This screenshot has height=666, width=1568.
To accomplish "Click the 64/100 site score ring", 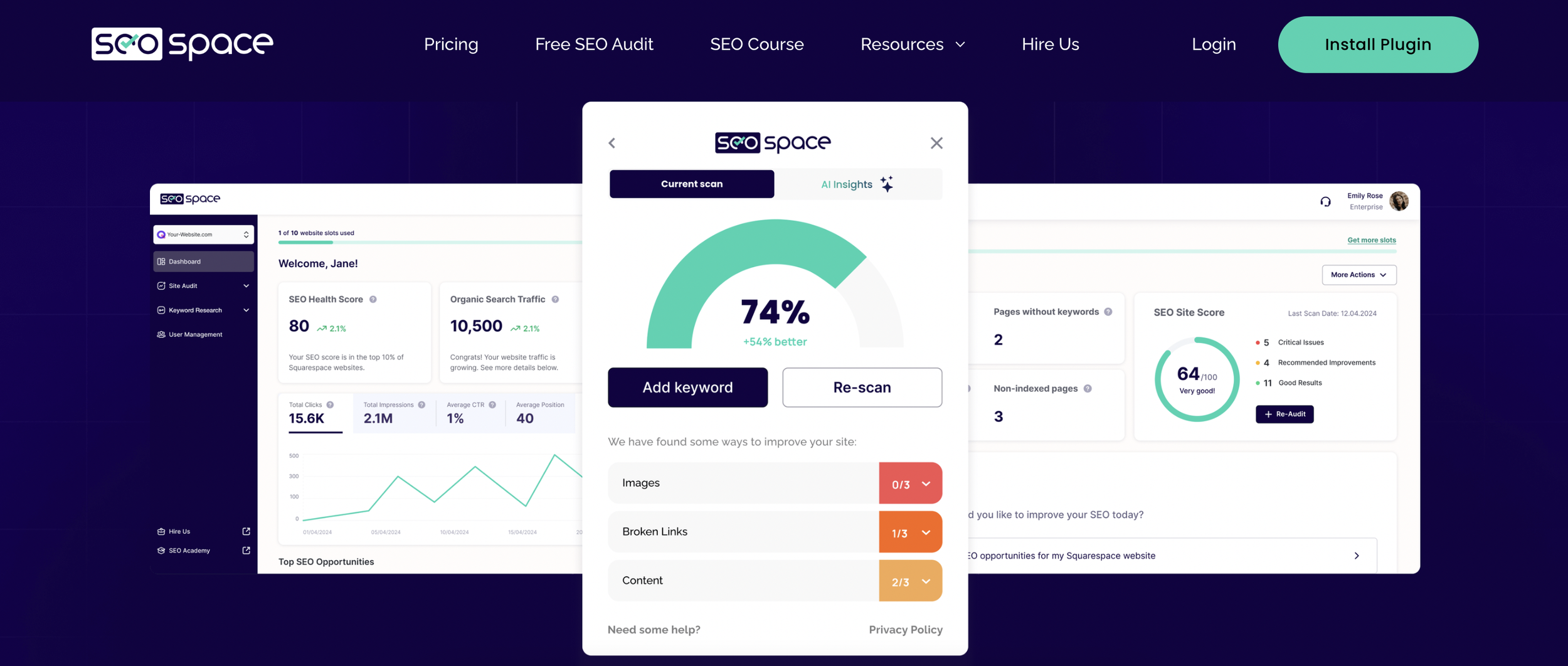I will [1197, 379].
